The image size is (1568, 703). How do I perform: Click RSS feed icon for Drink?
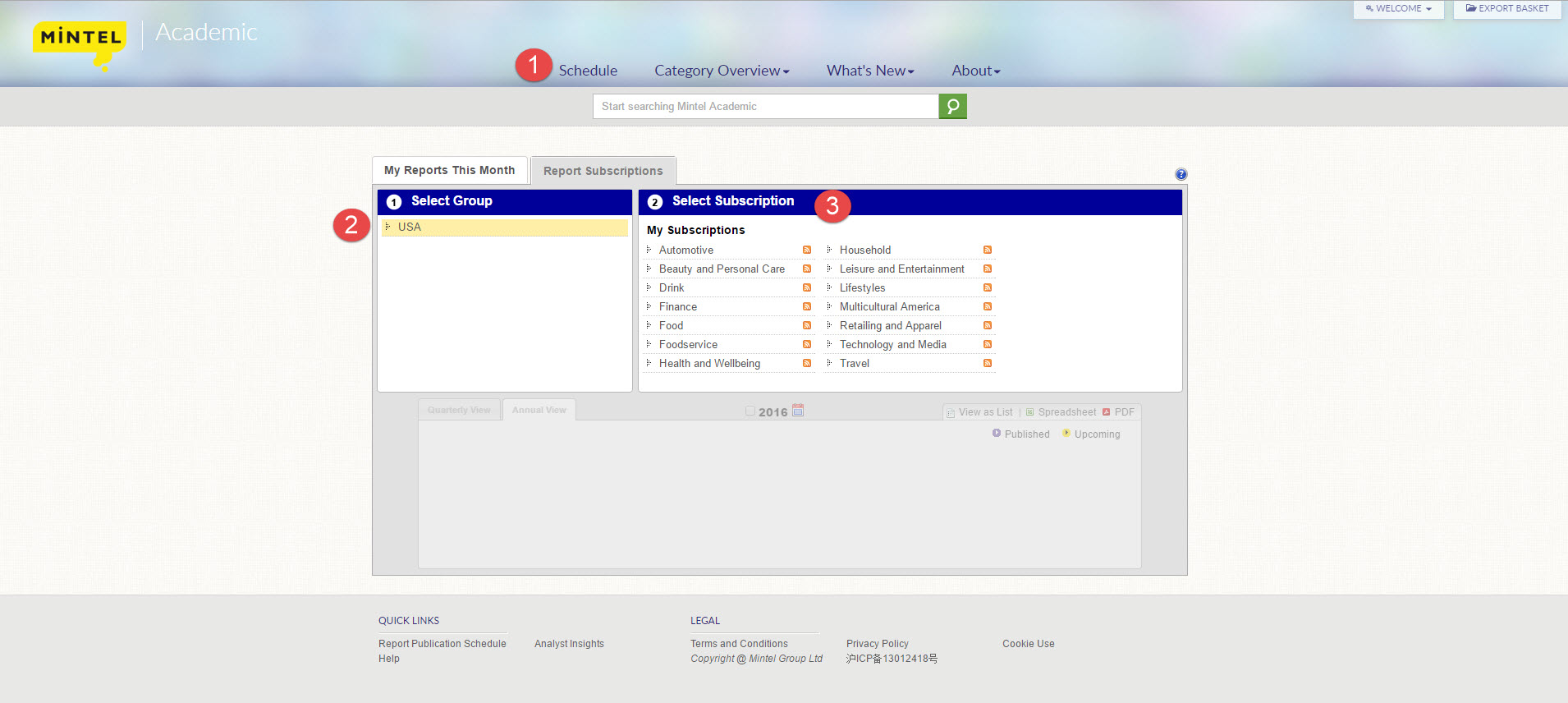click(x=807, y=287)
